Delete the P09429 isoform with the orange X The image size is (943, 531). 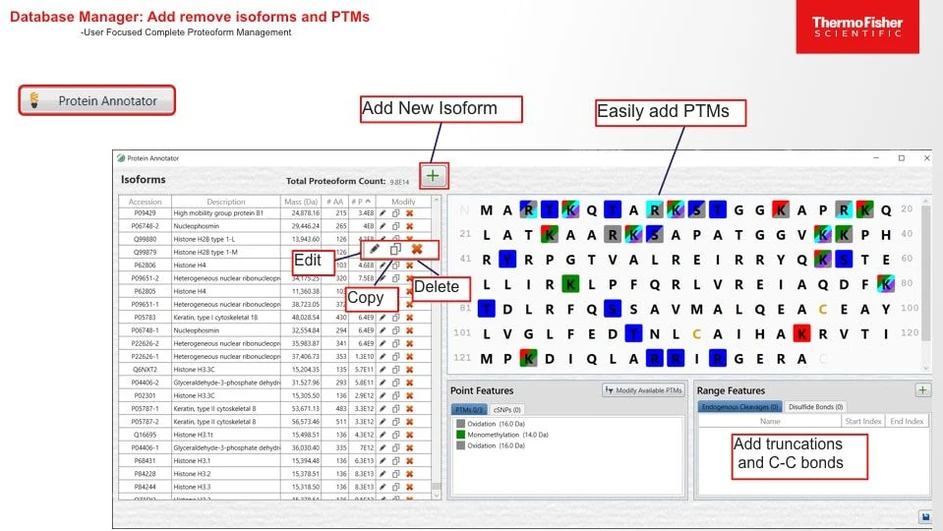click(x=410, y=213)
